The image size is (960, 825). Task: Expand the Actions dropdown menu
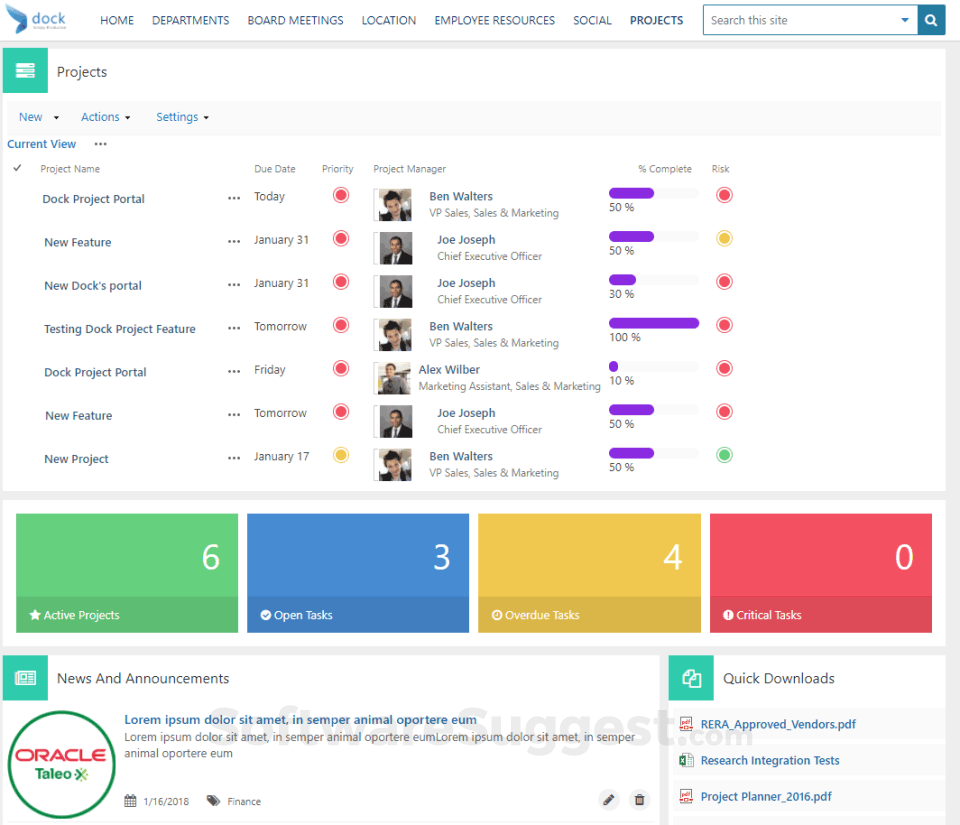pyautogui.click(x=105, y=117)
